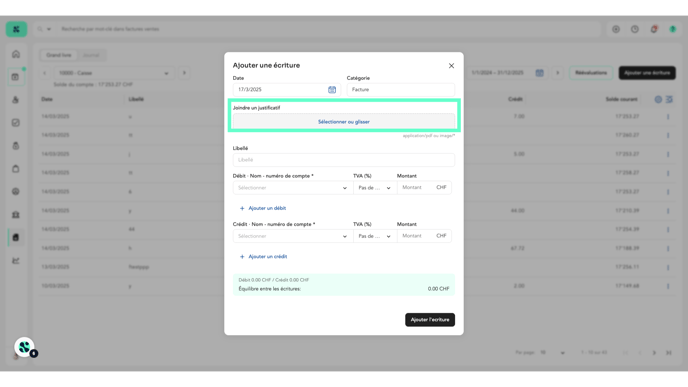Advance the date range with right arrow
This screenshot has width=688, height=387.
tap(558, 73)
